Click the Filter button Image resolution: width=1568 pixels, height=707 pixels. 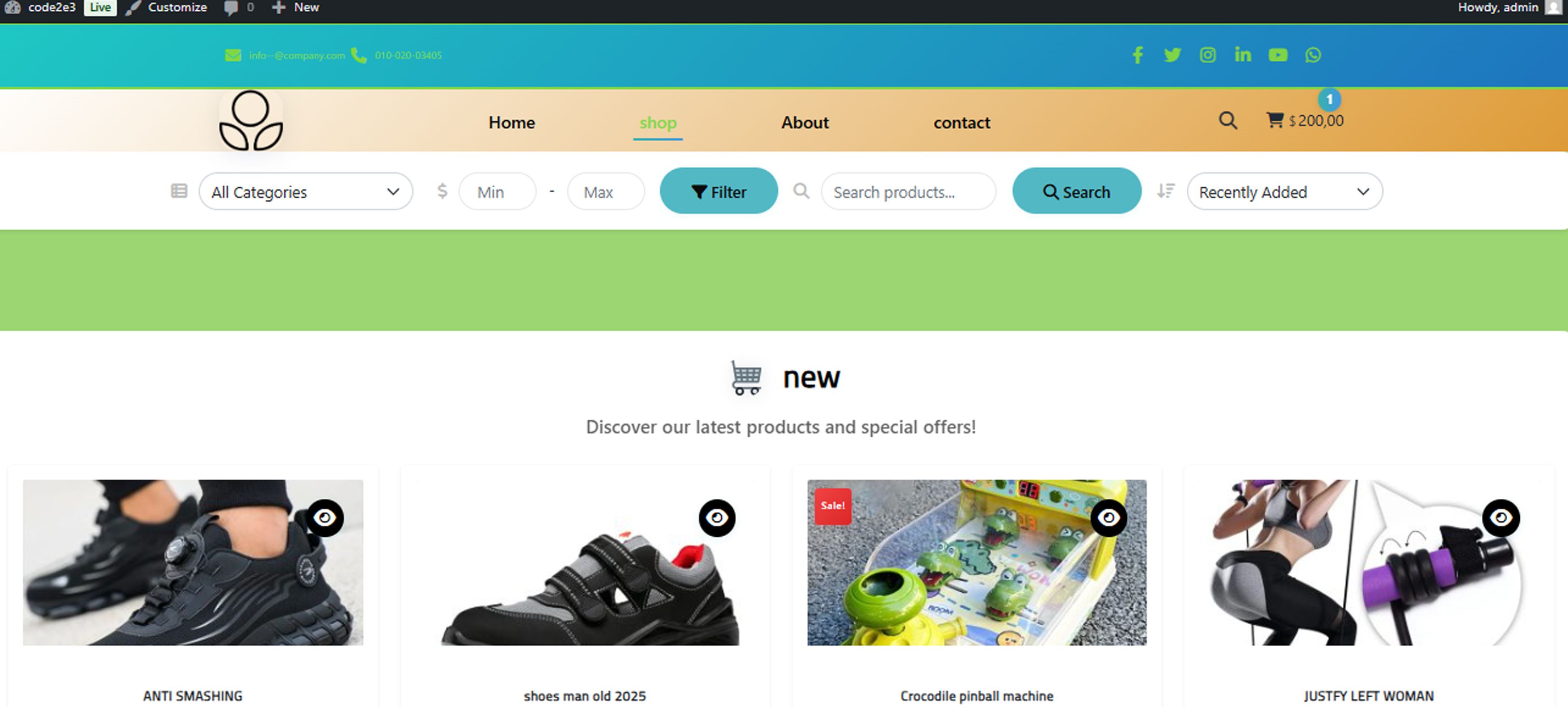coord(718,191)
